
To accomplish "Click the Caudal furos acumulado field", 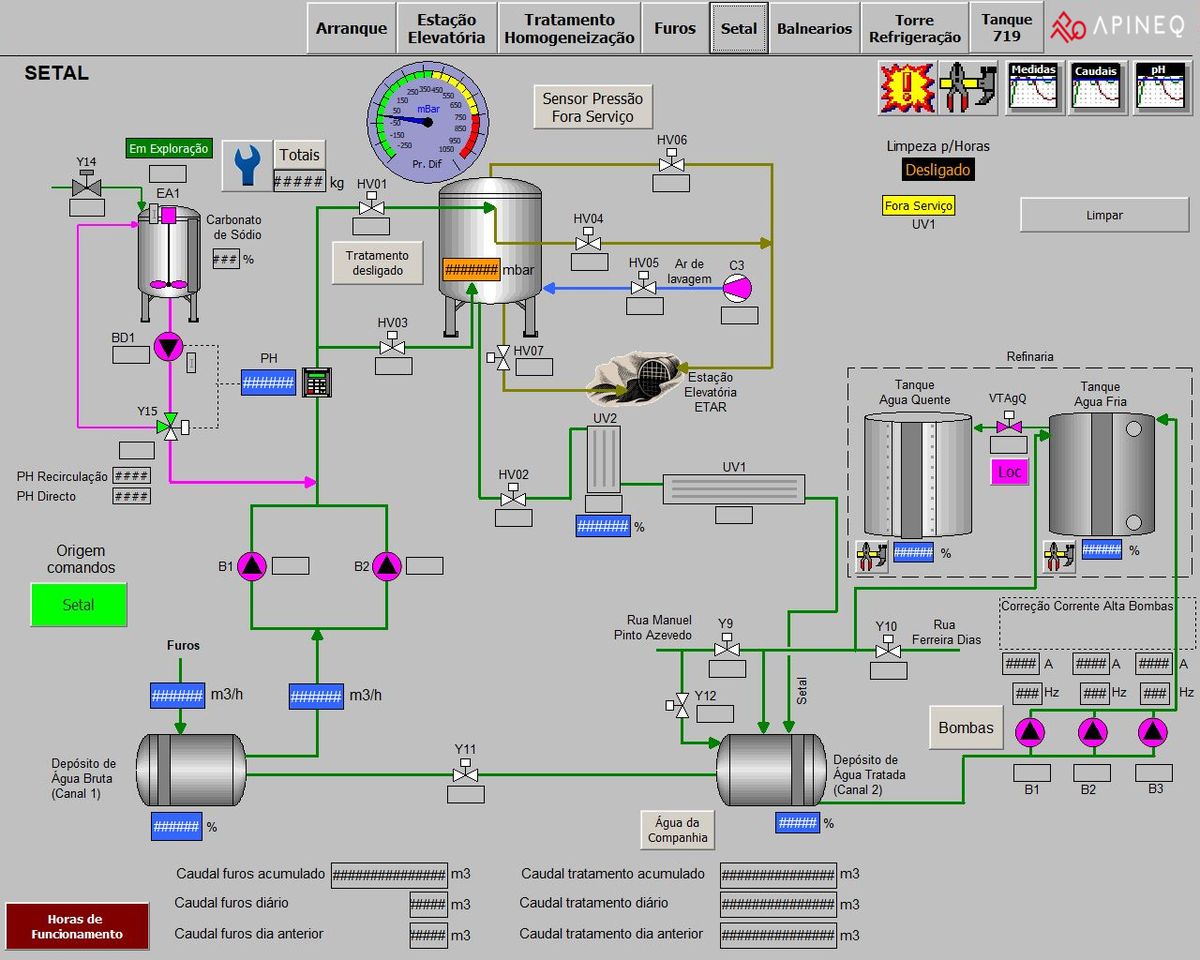I will [x=389, y=875].
